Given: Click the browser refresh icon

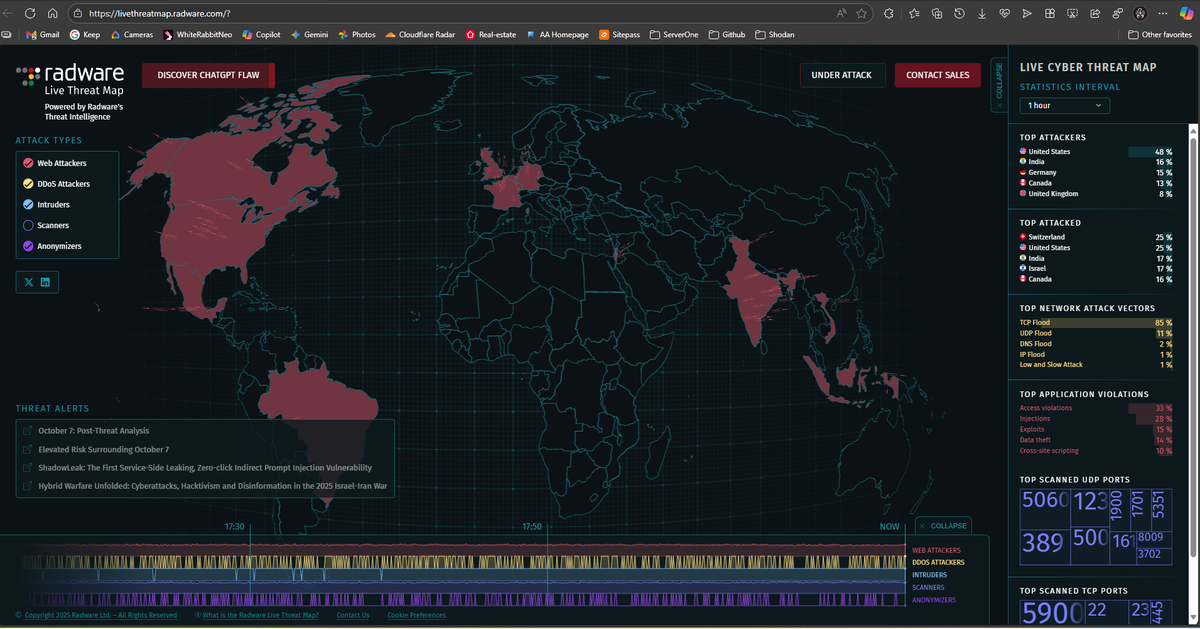Looking at the screenshot, I should pos(30,13).
